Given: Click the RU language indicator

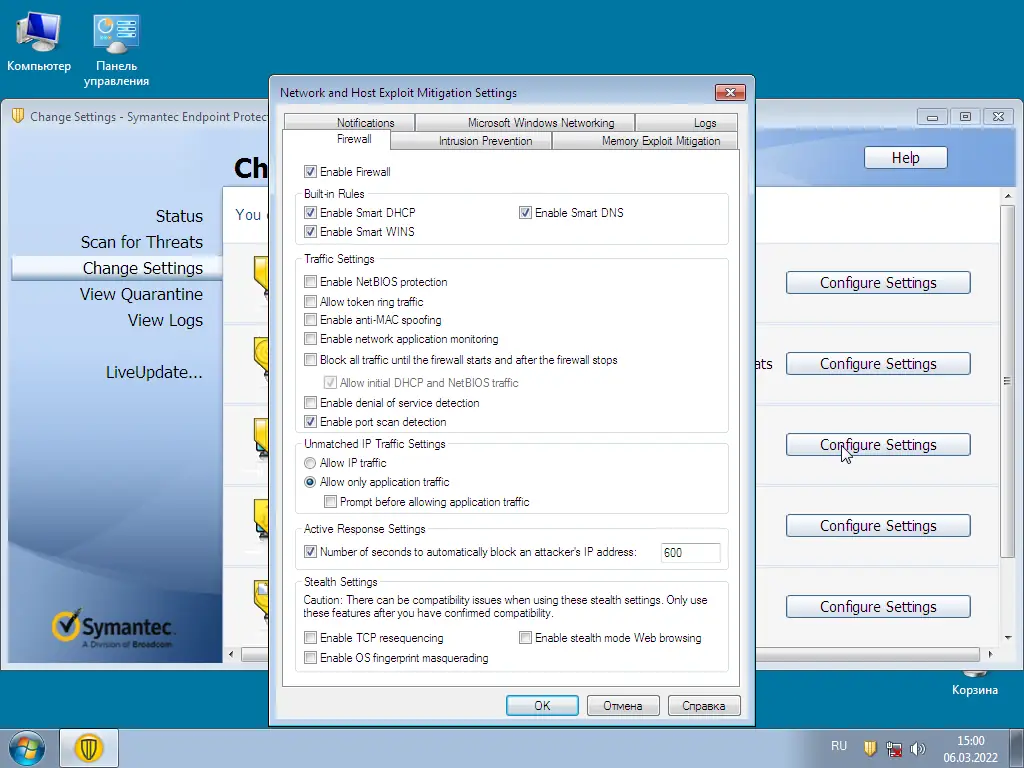Looking at the screenshot, I should (x=839, y=746).
